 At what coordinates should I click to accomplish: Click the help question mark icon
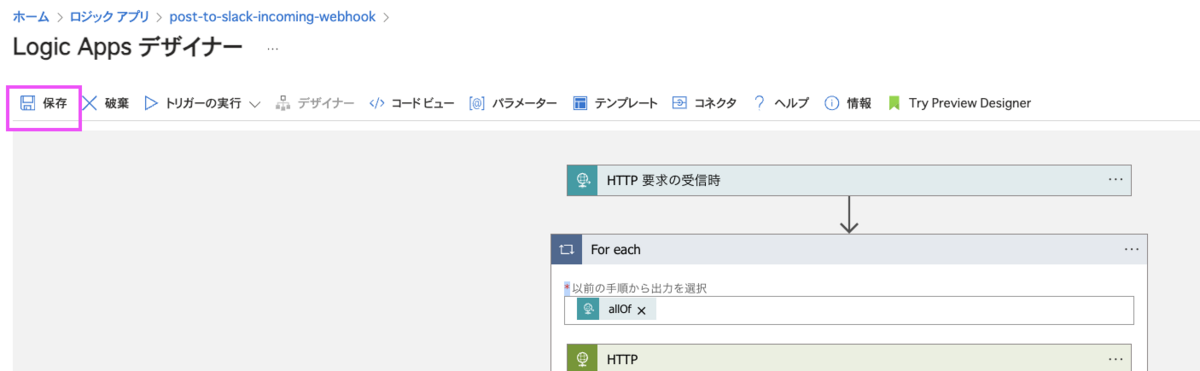(760, 102)
